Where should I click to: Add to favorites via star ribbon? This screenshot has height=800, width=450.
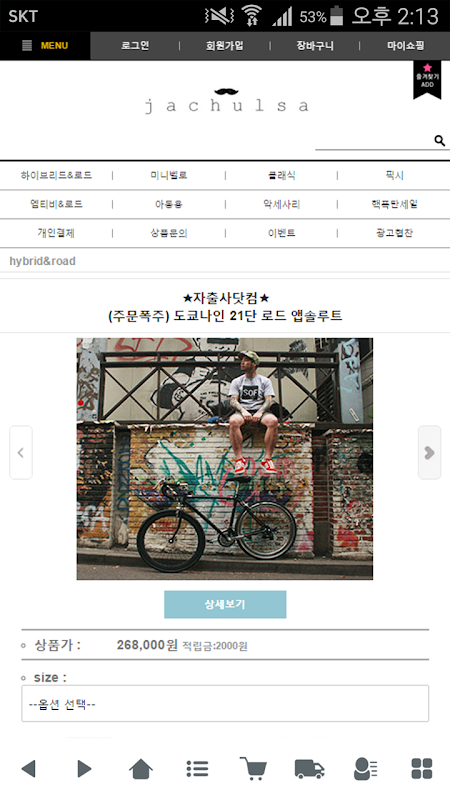[x=427, y=80]
